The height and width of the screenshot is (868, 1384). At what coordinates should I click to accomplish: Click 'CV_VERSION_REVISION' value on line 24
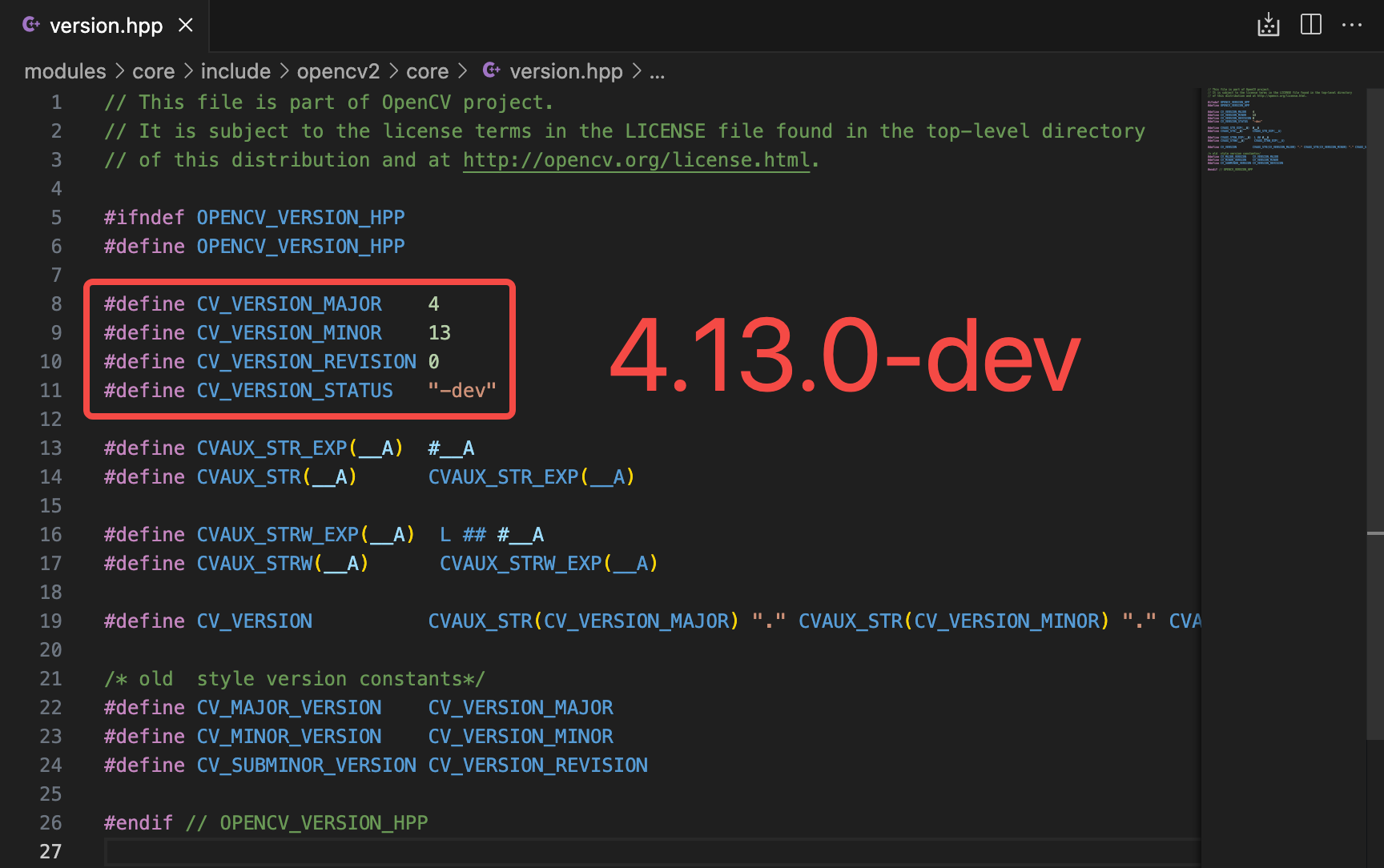(x=538, y=766)
